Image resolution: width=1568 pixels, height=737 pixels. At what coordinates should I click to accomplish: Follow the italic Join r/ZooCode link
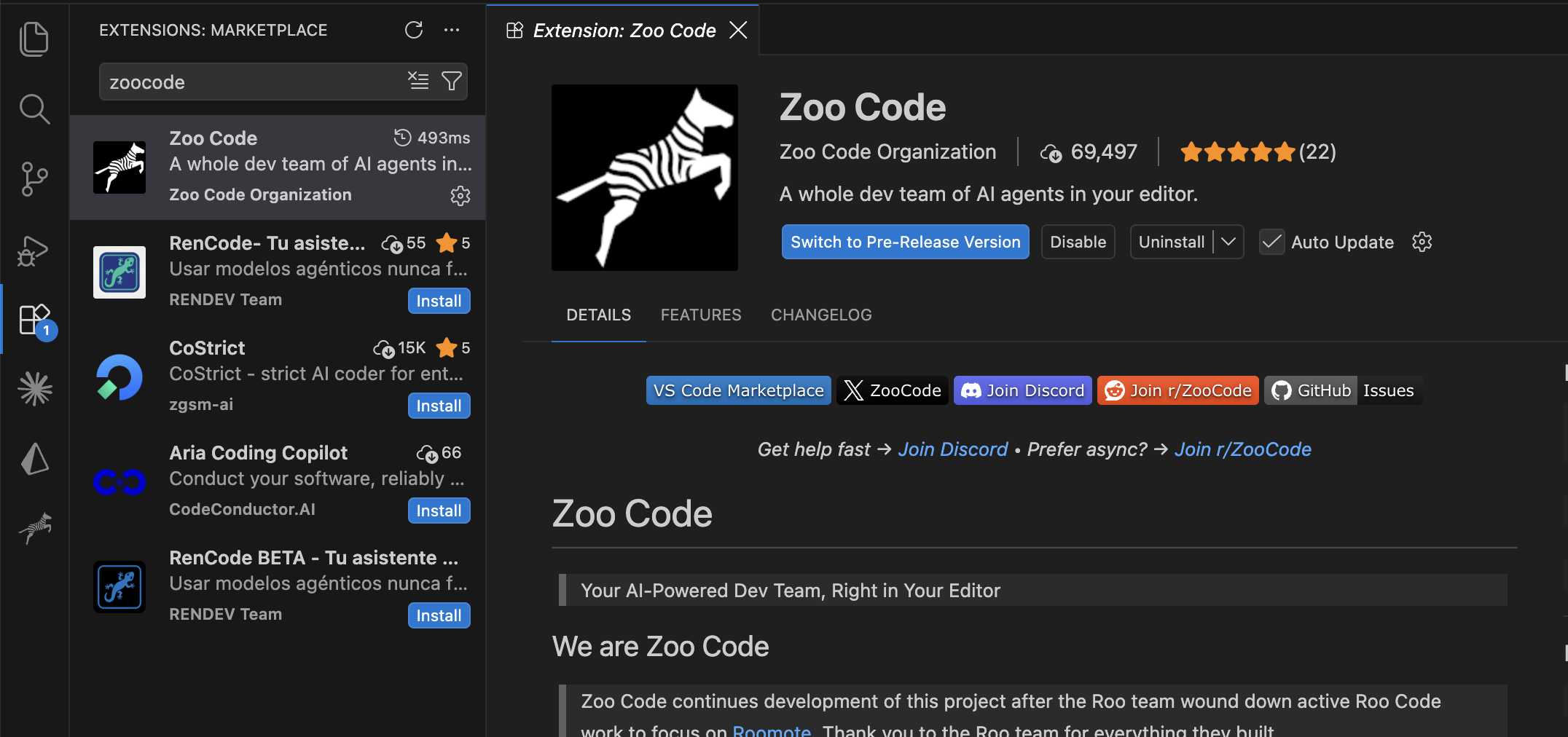(x=1242, y=449)
